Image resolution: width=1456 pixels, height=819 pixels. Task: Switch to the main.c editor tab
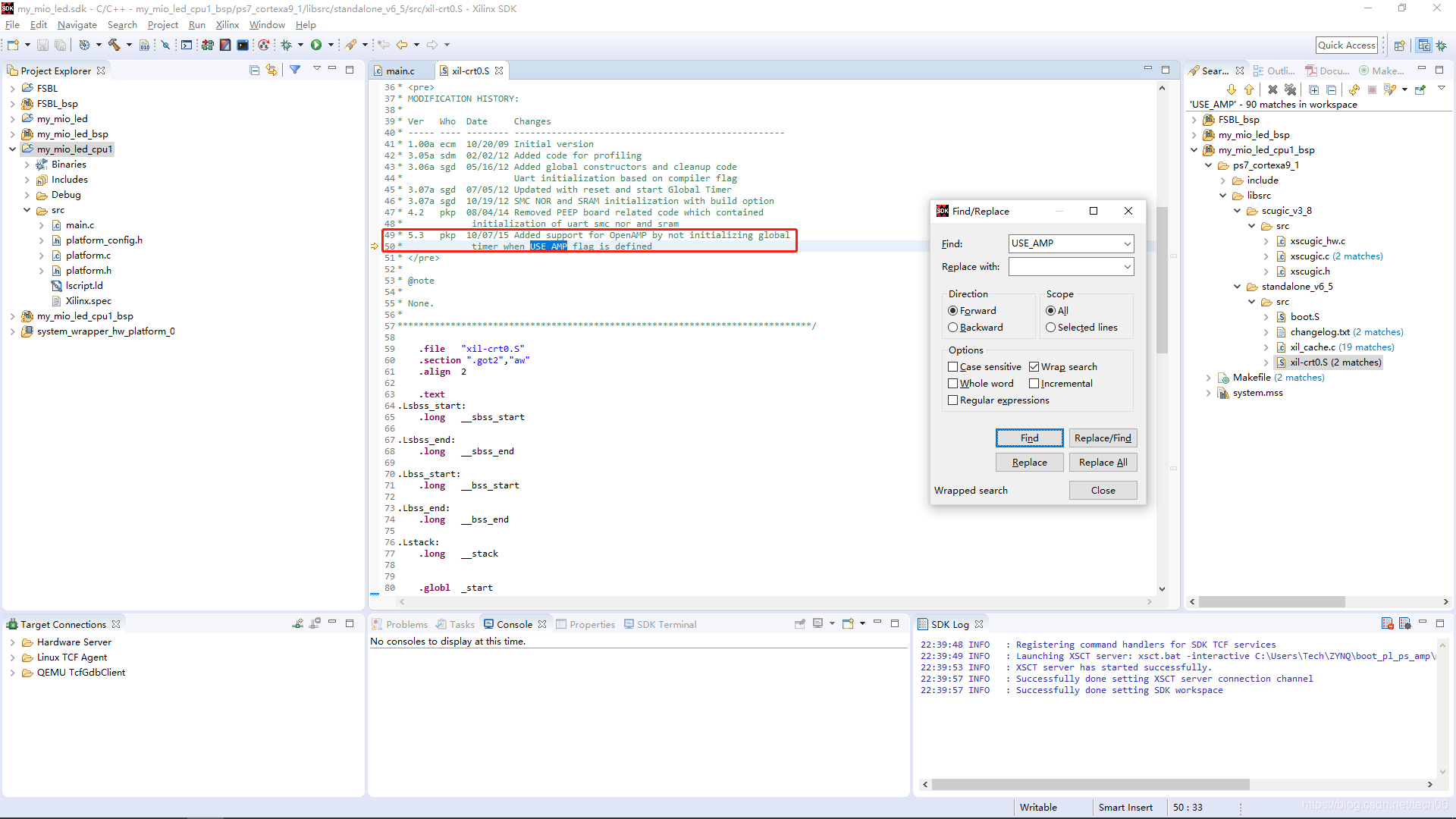(400, 71)
